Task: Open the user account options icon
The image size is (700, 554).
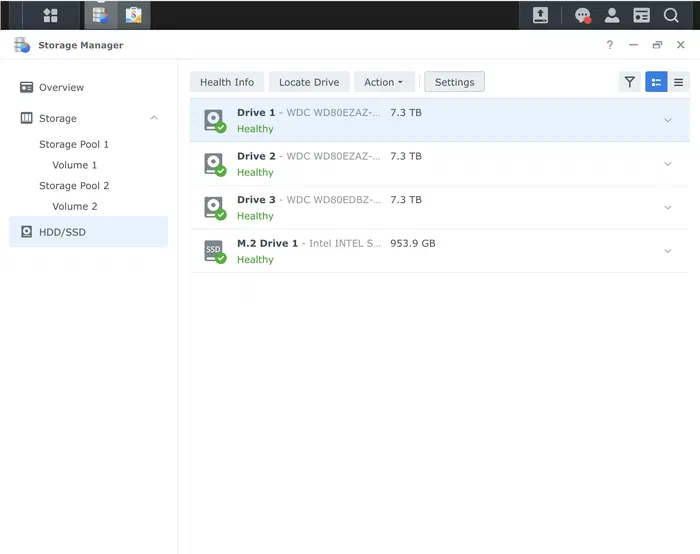Action: point(612,15)
